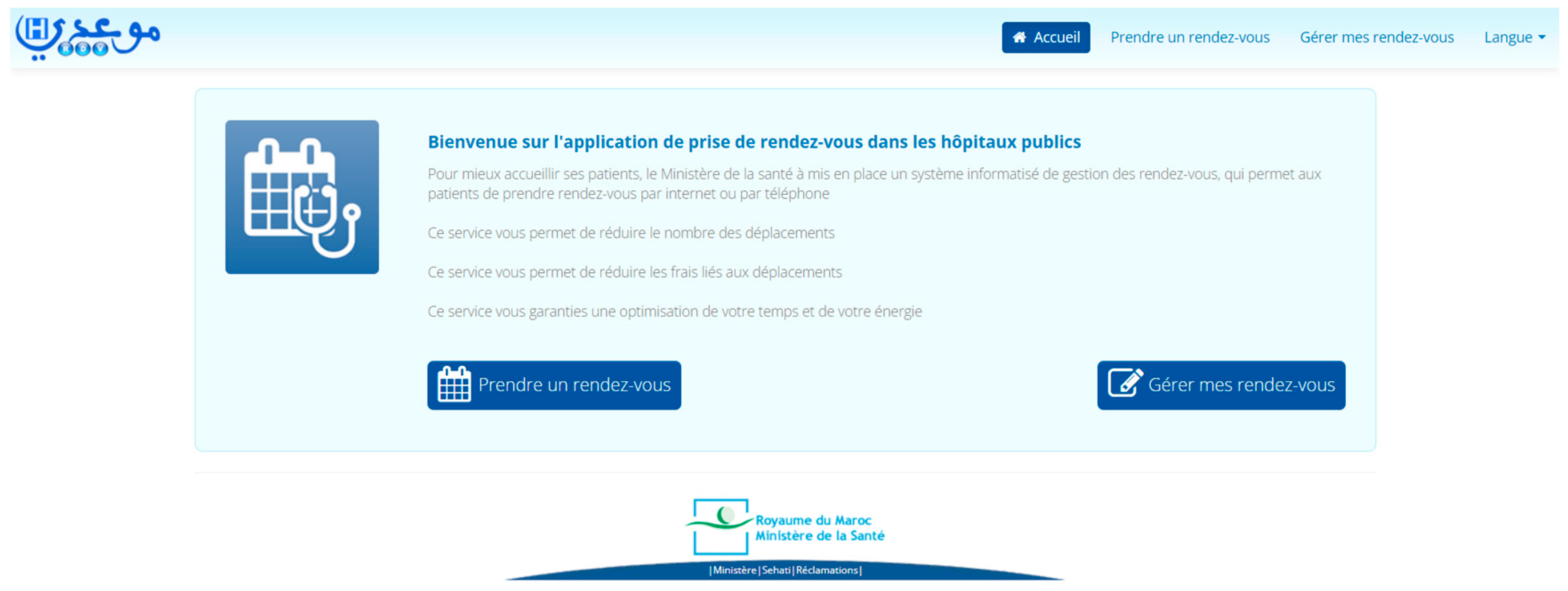Click the Bienvenue welcome heading
The image size is (1568, 591).
click(754, 142)
